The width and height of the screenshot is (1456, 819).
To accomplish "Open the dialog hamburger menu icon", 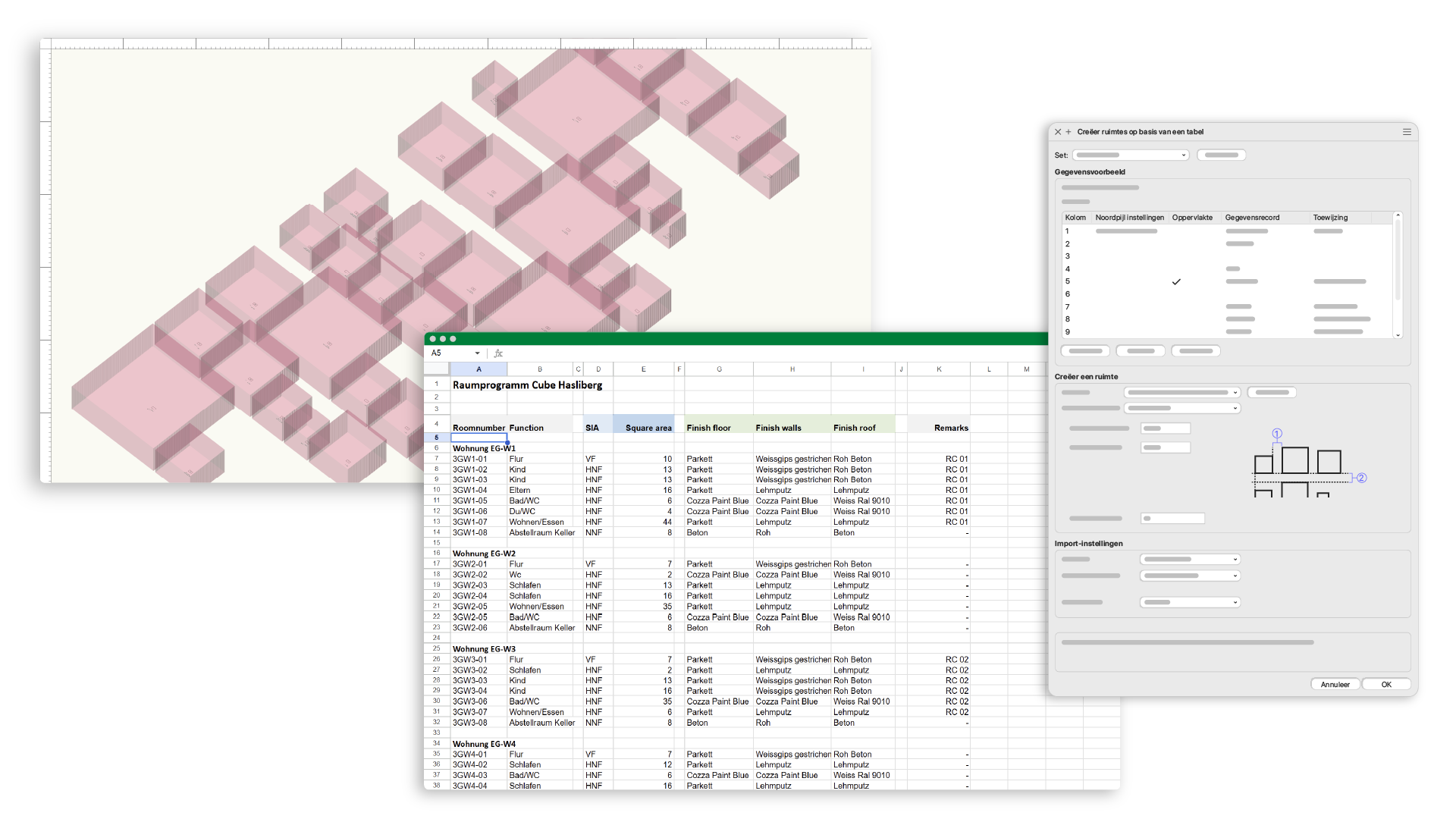I will (x=1407, y=132).
